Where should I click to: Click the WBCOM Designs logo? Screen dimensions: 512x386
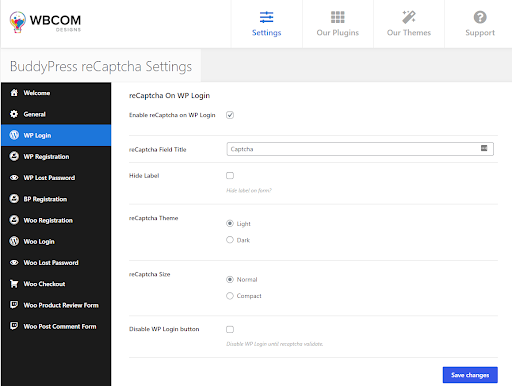click(x=45, y=22)
